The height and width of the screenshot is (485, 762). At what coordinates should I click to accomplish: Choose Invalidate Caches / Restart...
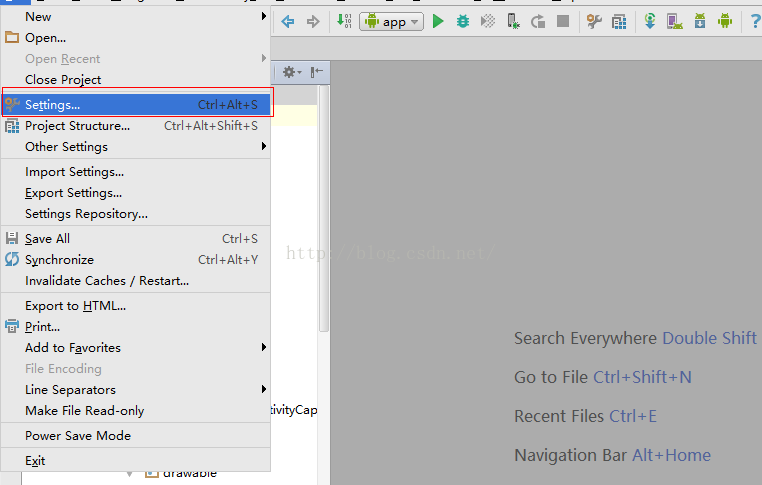click(x=136, y=280)
